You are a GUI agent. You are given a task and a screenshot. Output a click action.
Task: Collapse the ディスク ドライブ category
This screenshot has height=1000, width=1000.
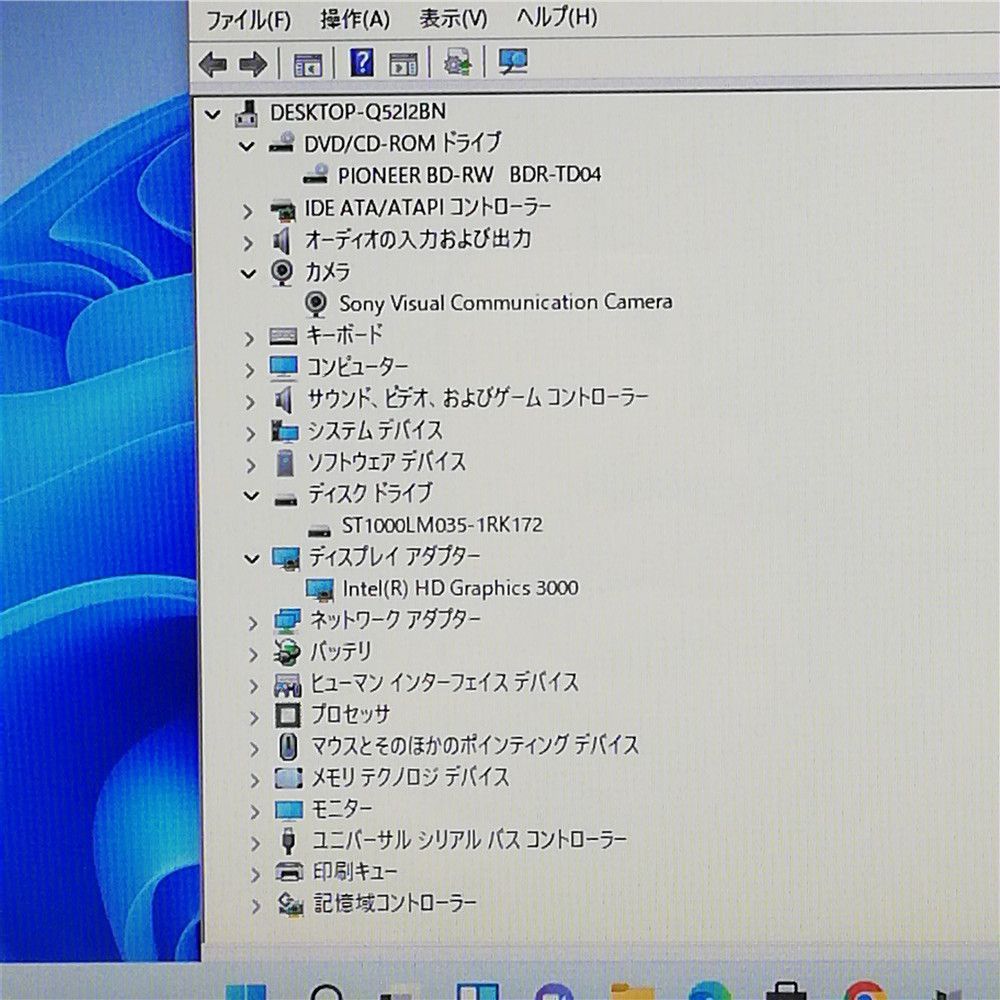(x=251, y=496)
